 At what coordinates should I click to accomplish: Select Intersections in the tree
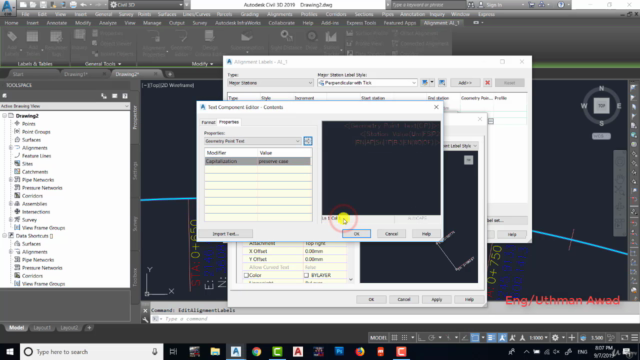tap(36, 212)
